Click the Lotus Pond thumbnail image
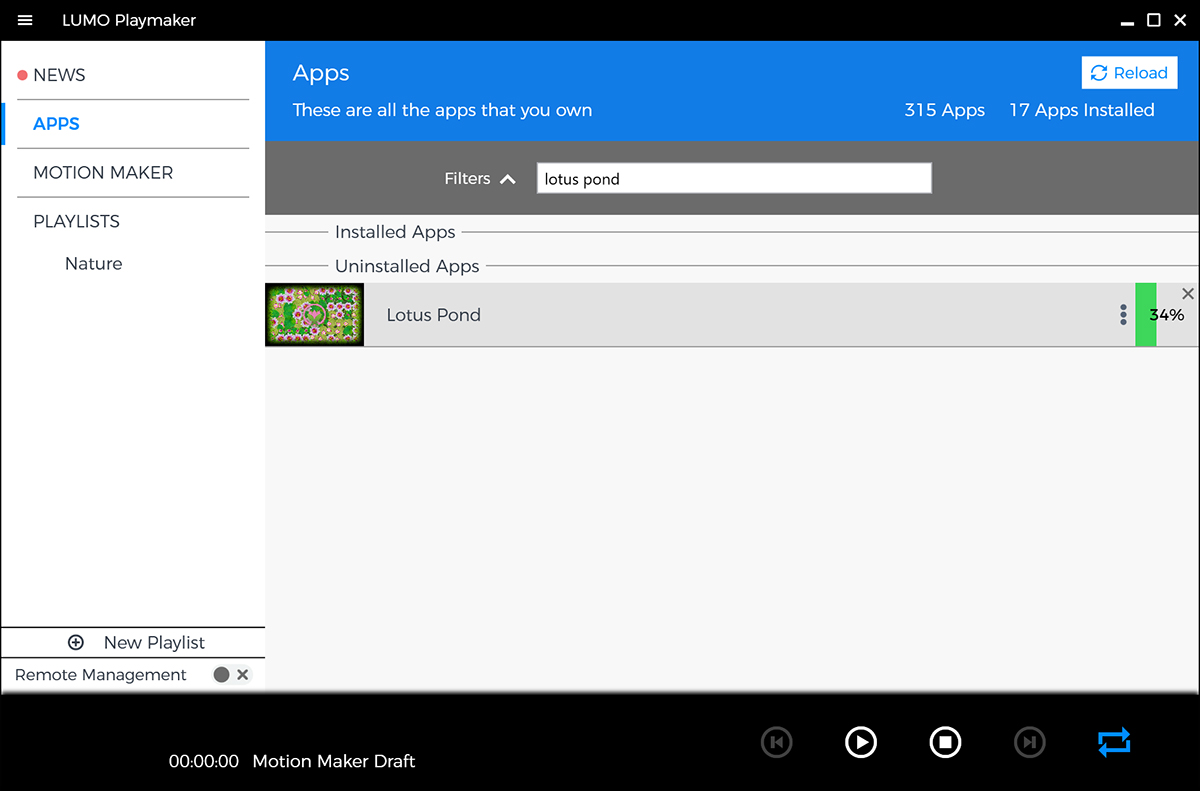The width and height of the screenshot is (1200, 791). click(x=314, y=315)
